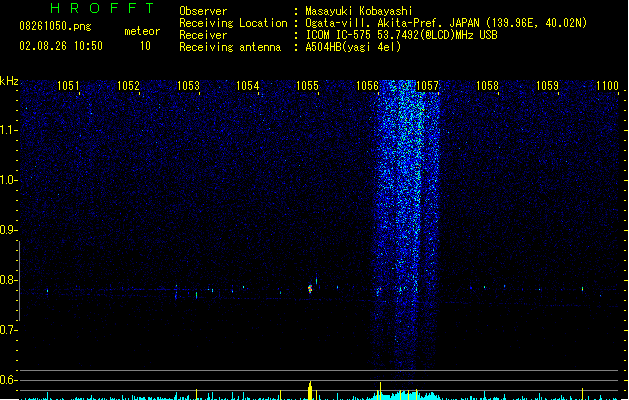This screenshot has width=629, height=400.
Task: Click the 1.1 kHz frequency label
Action: tap(8, 130)
